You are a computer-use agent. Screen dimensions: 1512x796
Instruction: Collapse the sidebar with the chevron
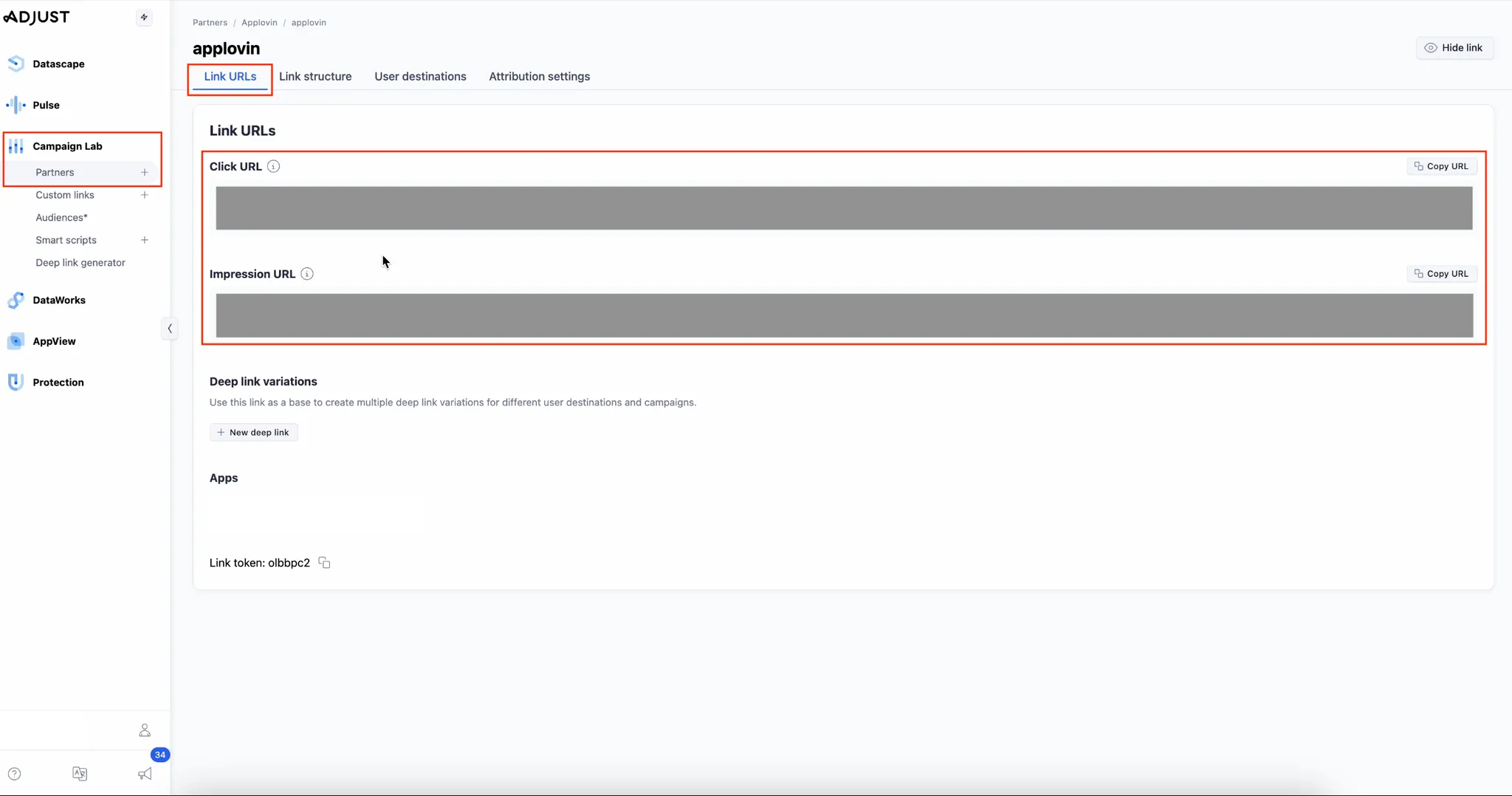coord(170,329)
